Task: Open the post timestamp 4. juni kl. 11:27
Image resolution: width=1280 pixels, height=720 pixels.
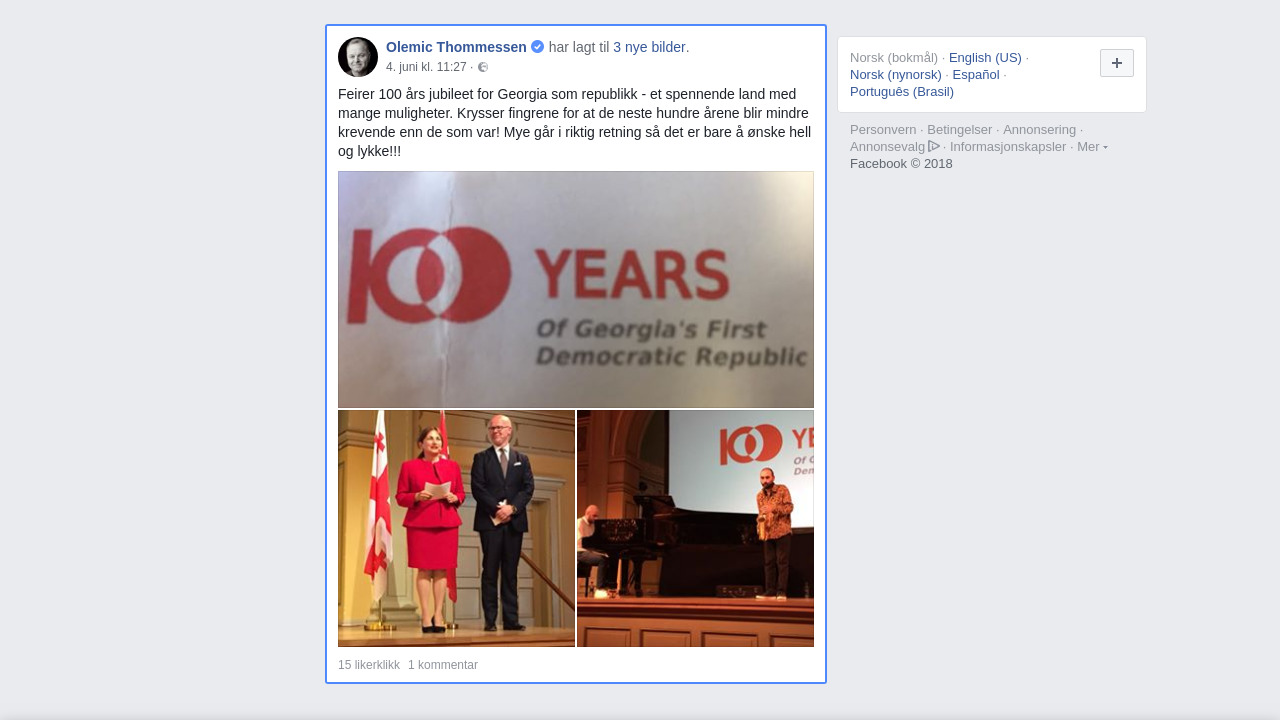Action: coord(426,67)
